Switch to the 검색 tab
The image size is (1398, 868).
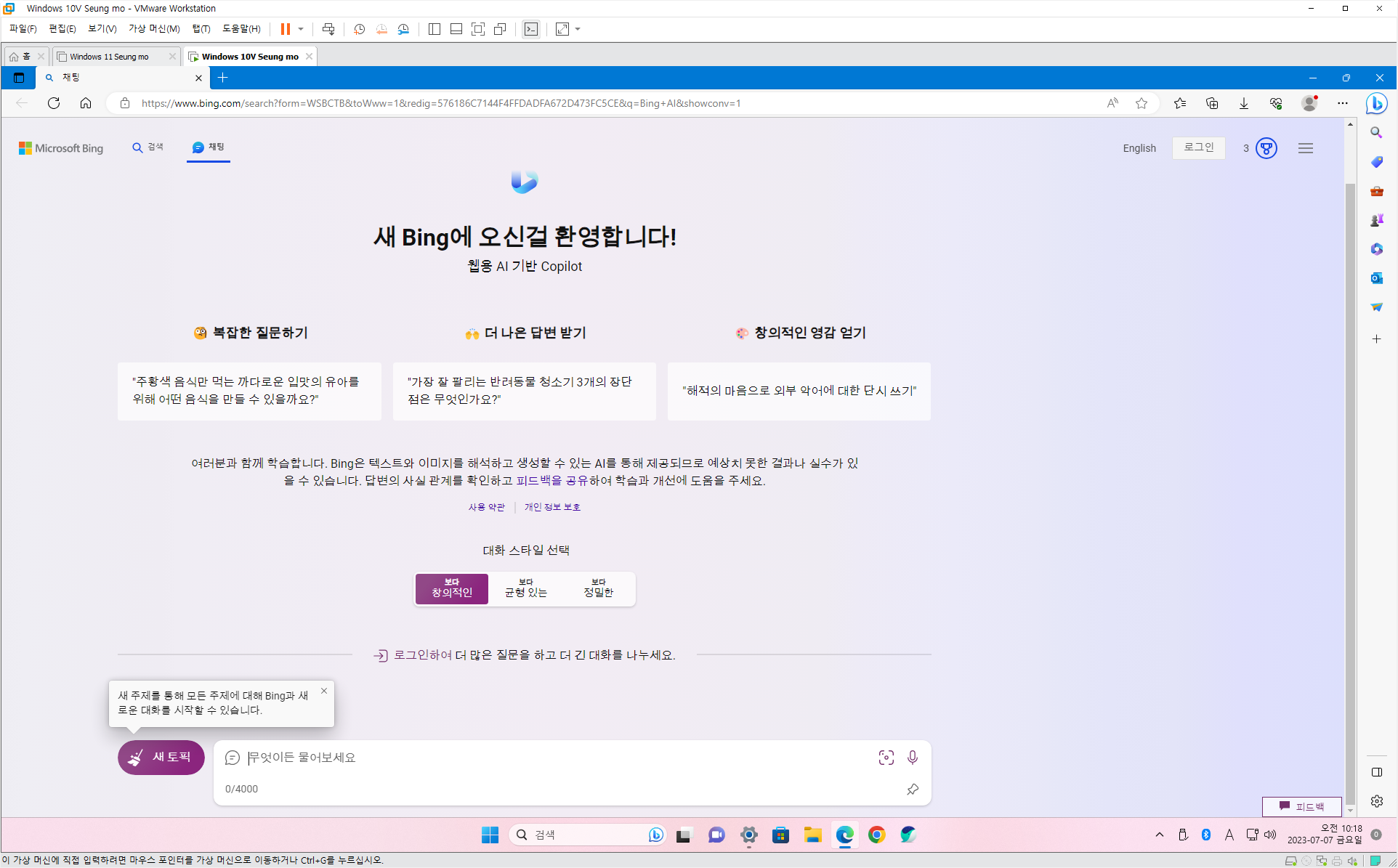click(148, 147)
